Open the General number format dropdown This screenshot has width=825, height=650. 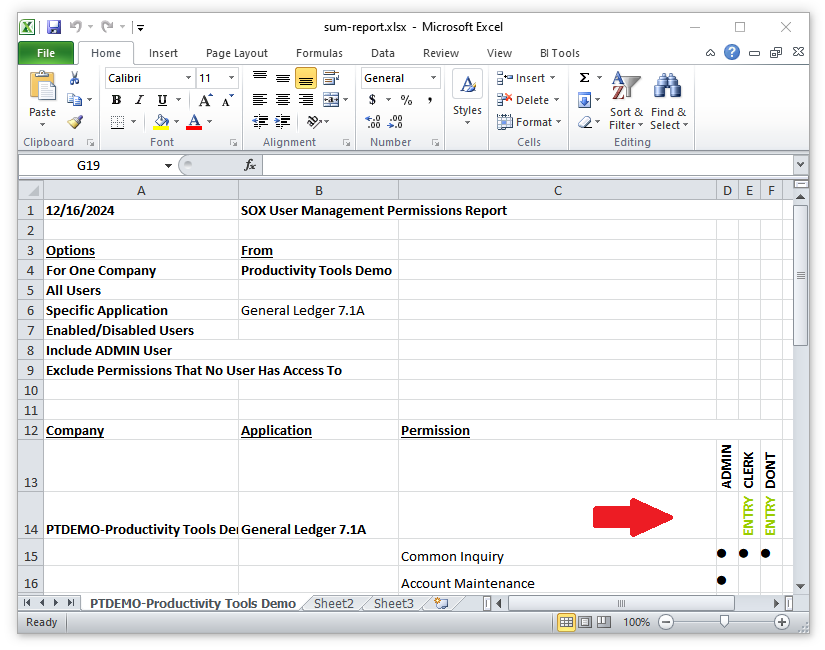point(434,78)
